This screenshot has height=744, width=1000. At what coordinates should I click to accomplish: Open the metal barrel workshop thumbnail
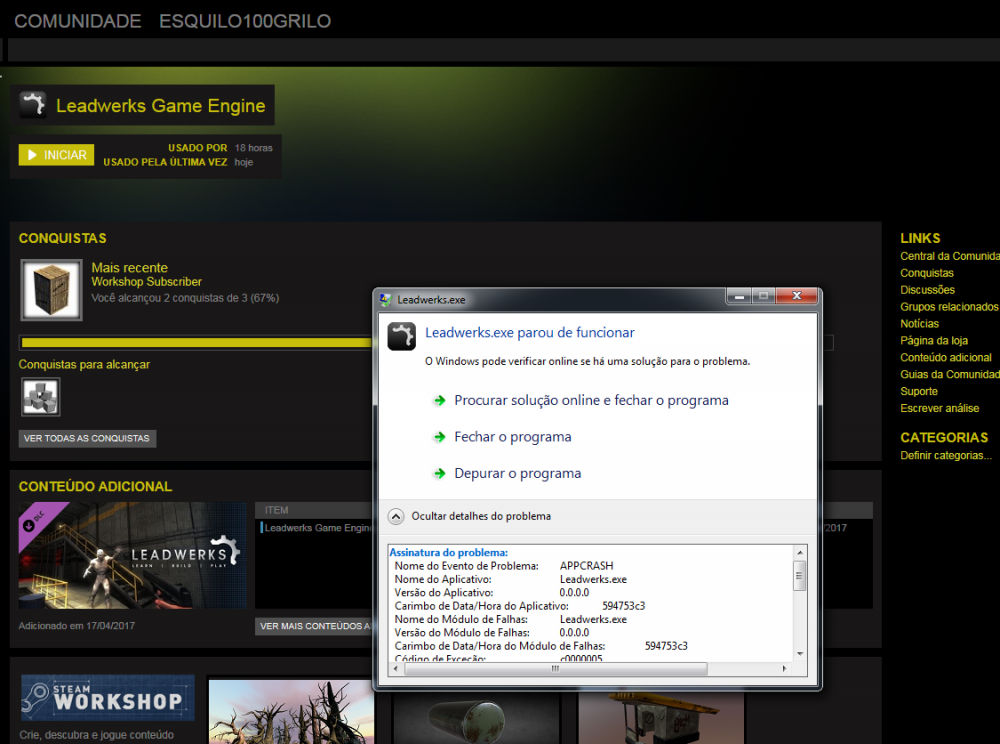476,718
